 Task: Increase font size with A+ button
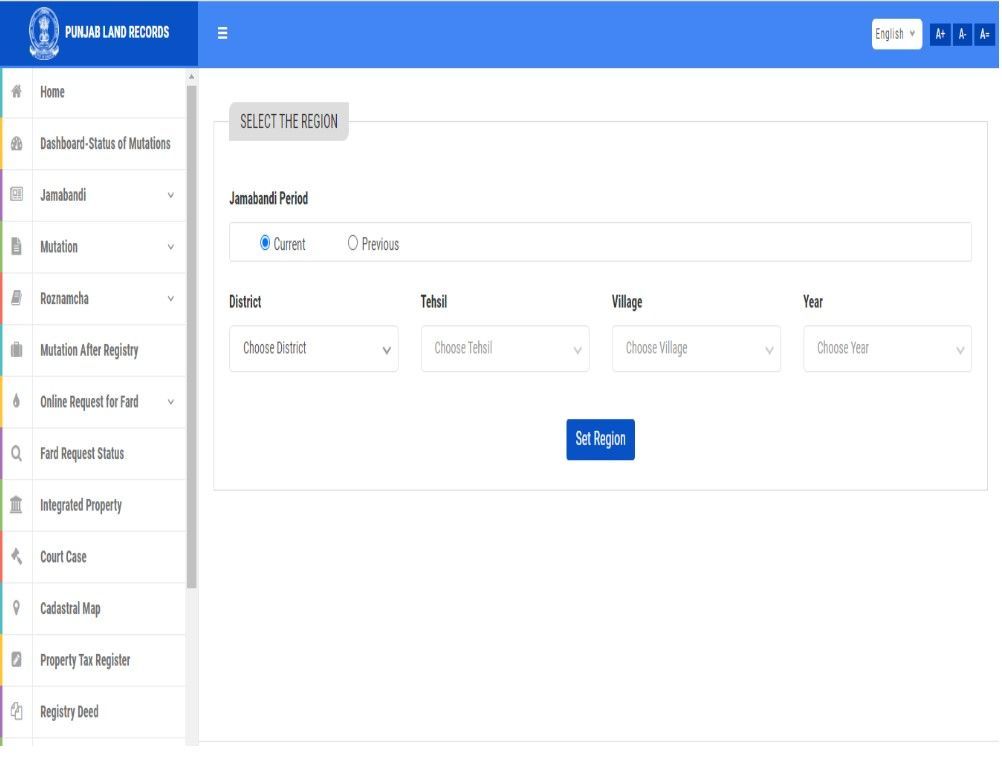click(x=940, y=34)
